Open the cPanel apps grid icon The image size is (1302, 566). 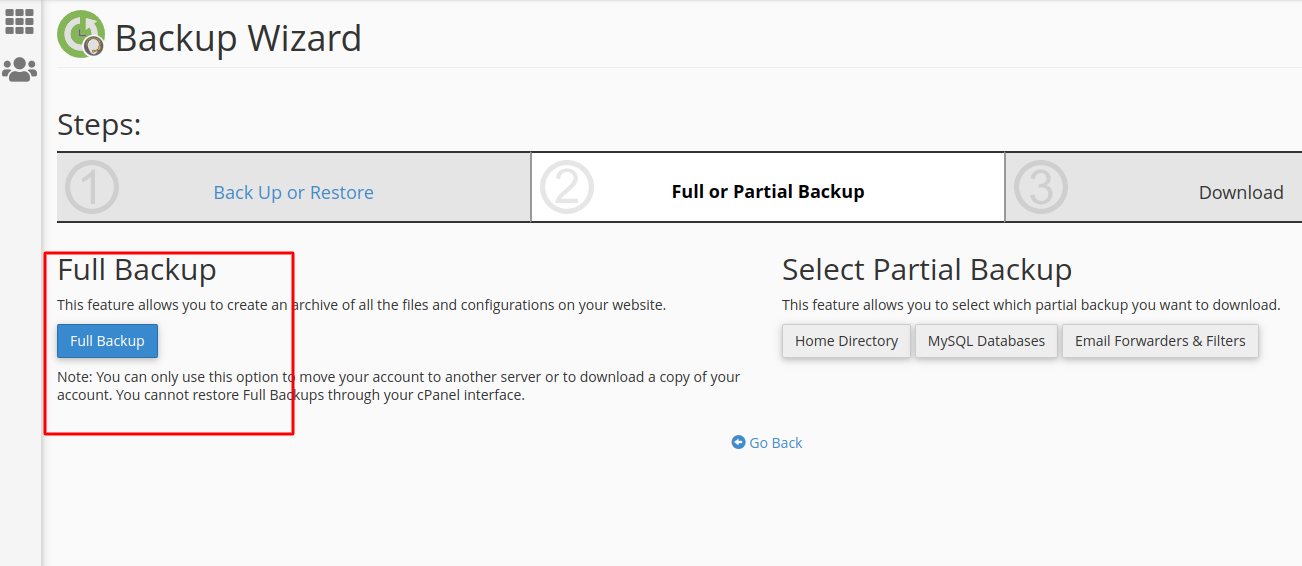point(19,21)
